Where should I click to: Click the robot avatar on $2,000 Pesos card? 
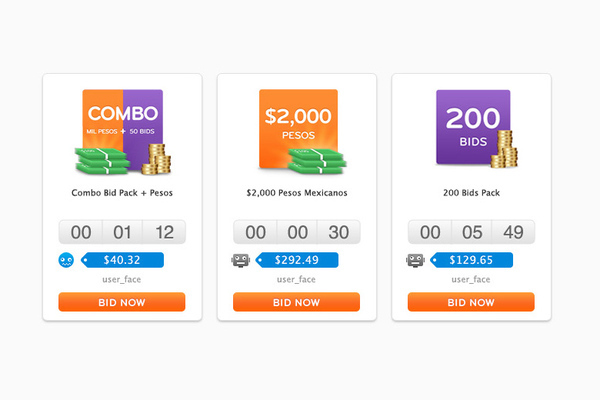coord(241,261)
